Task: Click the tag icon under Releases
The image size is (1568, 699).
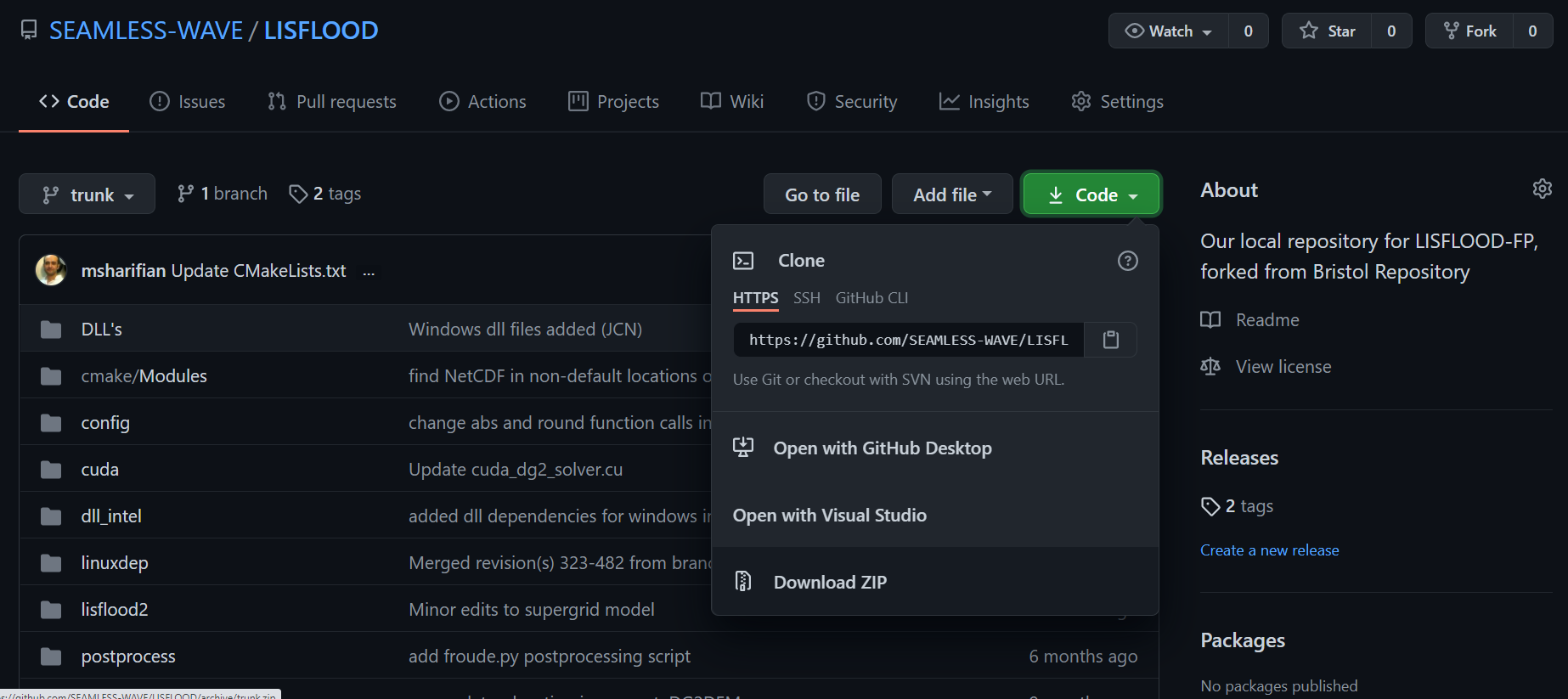Action: pos(1210,506)
